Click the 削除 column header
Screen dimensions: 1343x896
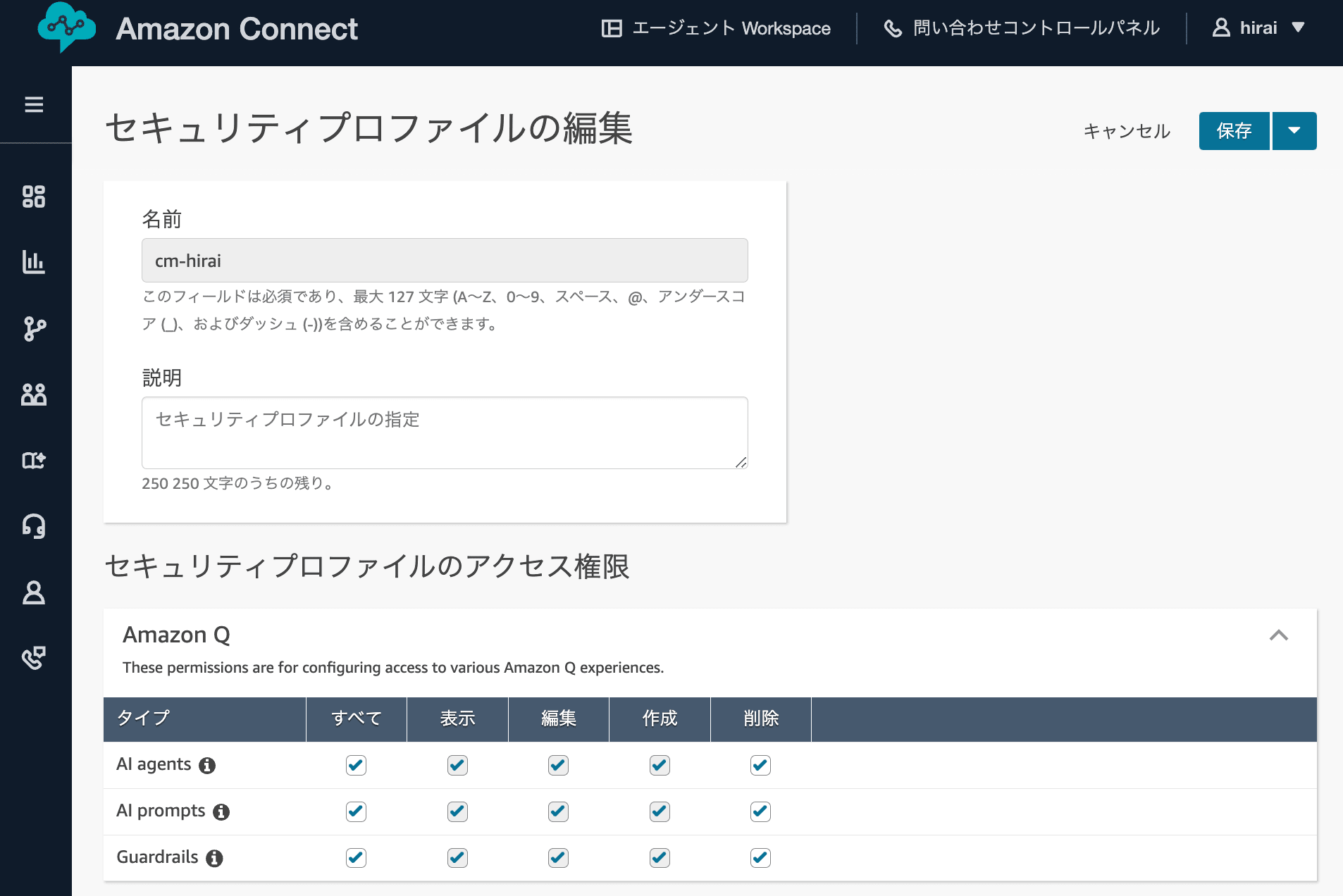(761, 718)
